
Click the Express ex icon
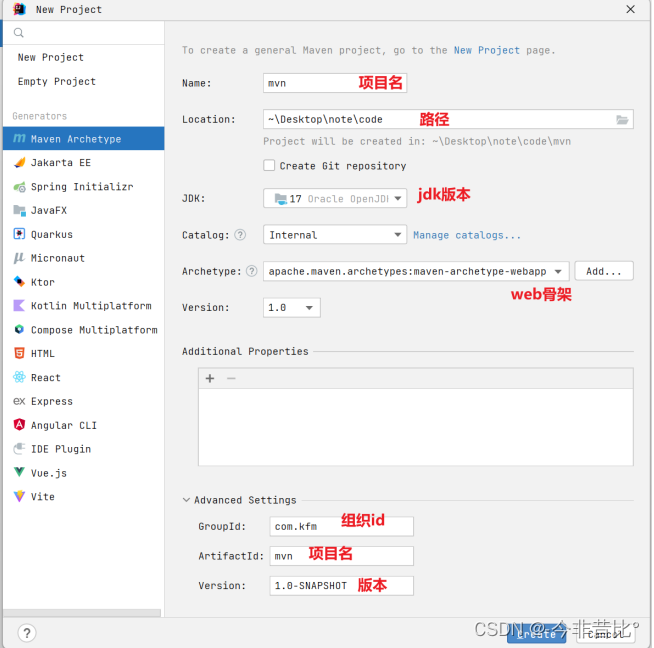pos(19,401)
